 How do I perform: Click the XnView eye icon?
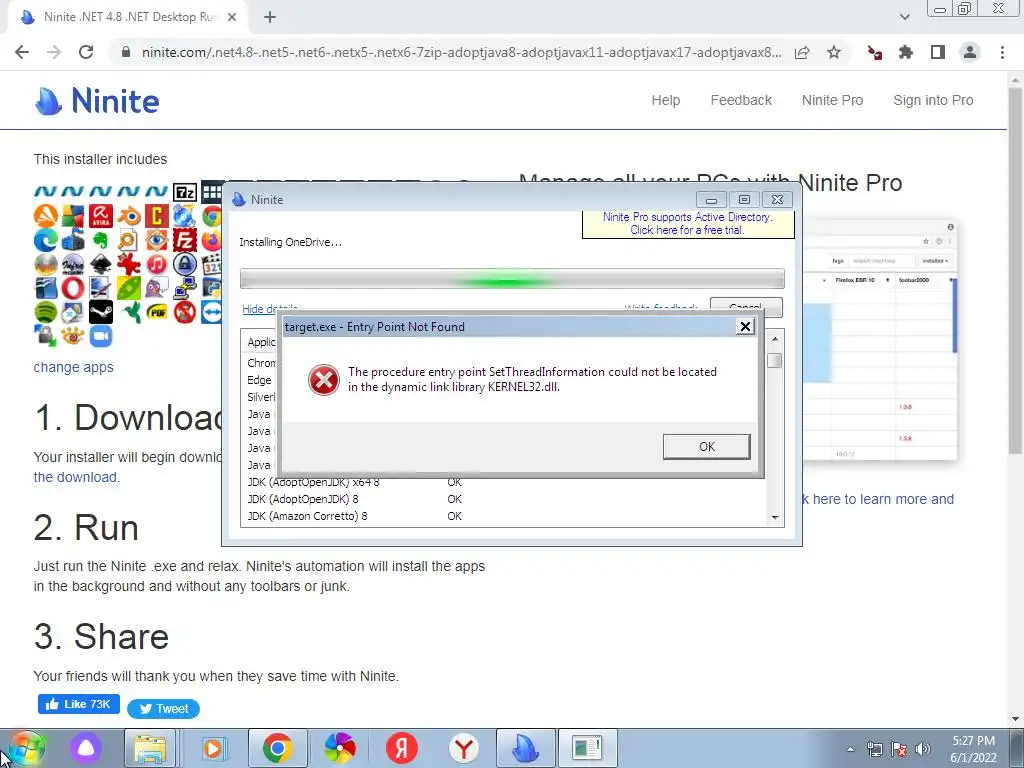click(72, 336)
